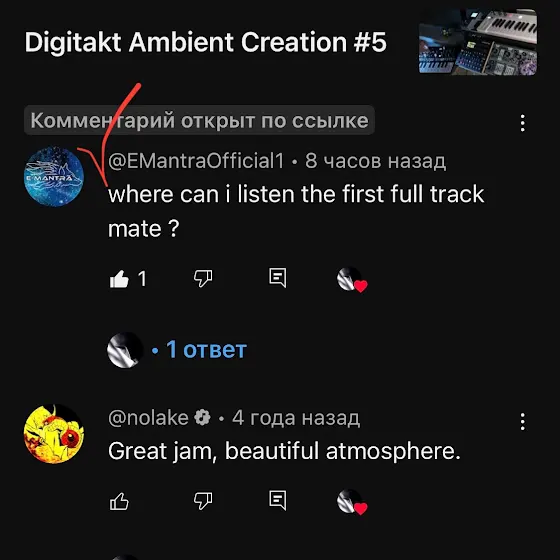Open EMantraOfficial1 profile avatar
560x560 pixels.
coord(54,176)
